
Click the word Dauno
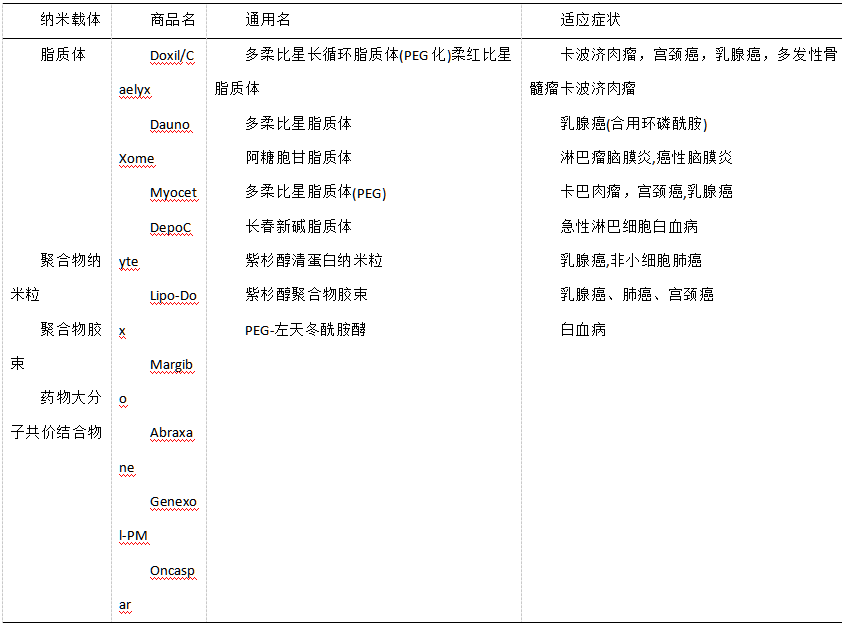point(170,125)
